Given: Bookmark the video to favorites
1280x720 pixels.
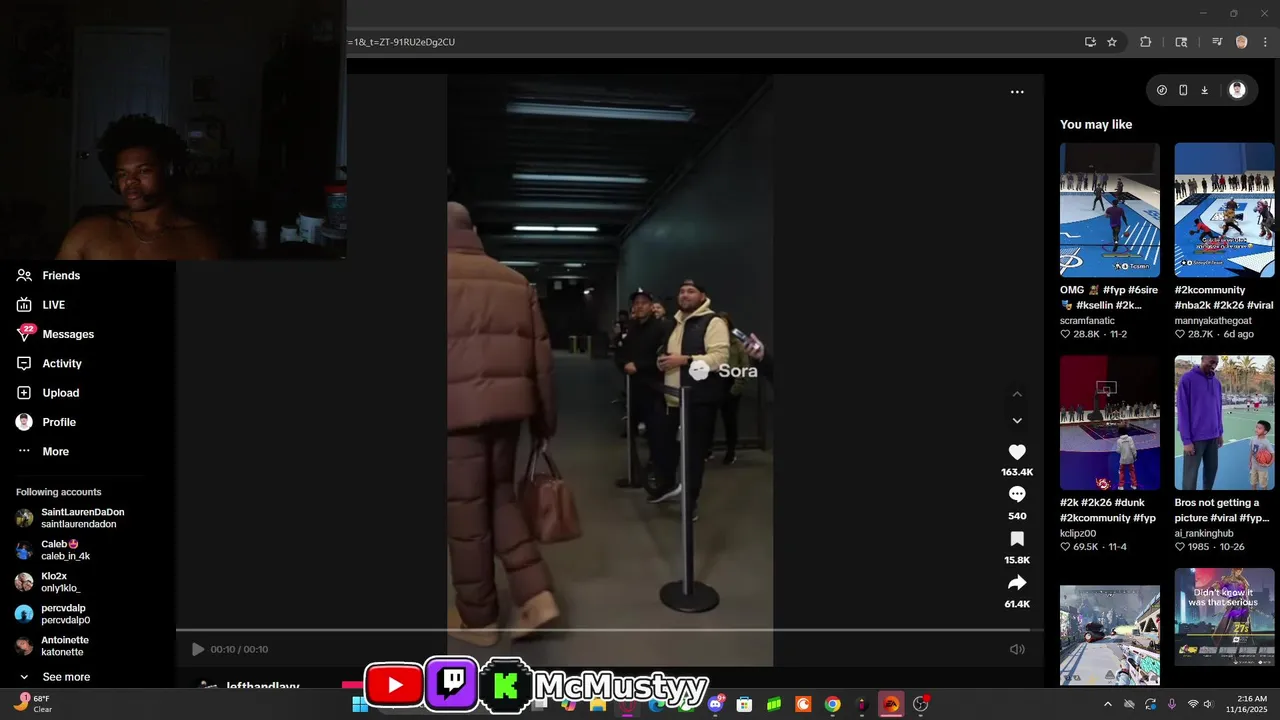Looking at the screenshot, I should [1017, 539].
